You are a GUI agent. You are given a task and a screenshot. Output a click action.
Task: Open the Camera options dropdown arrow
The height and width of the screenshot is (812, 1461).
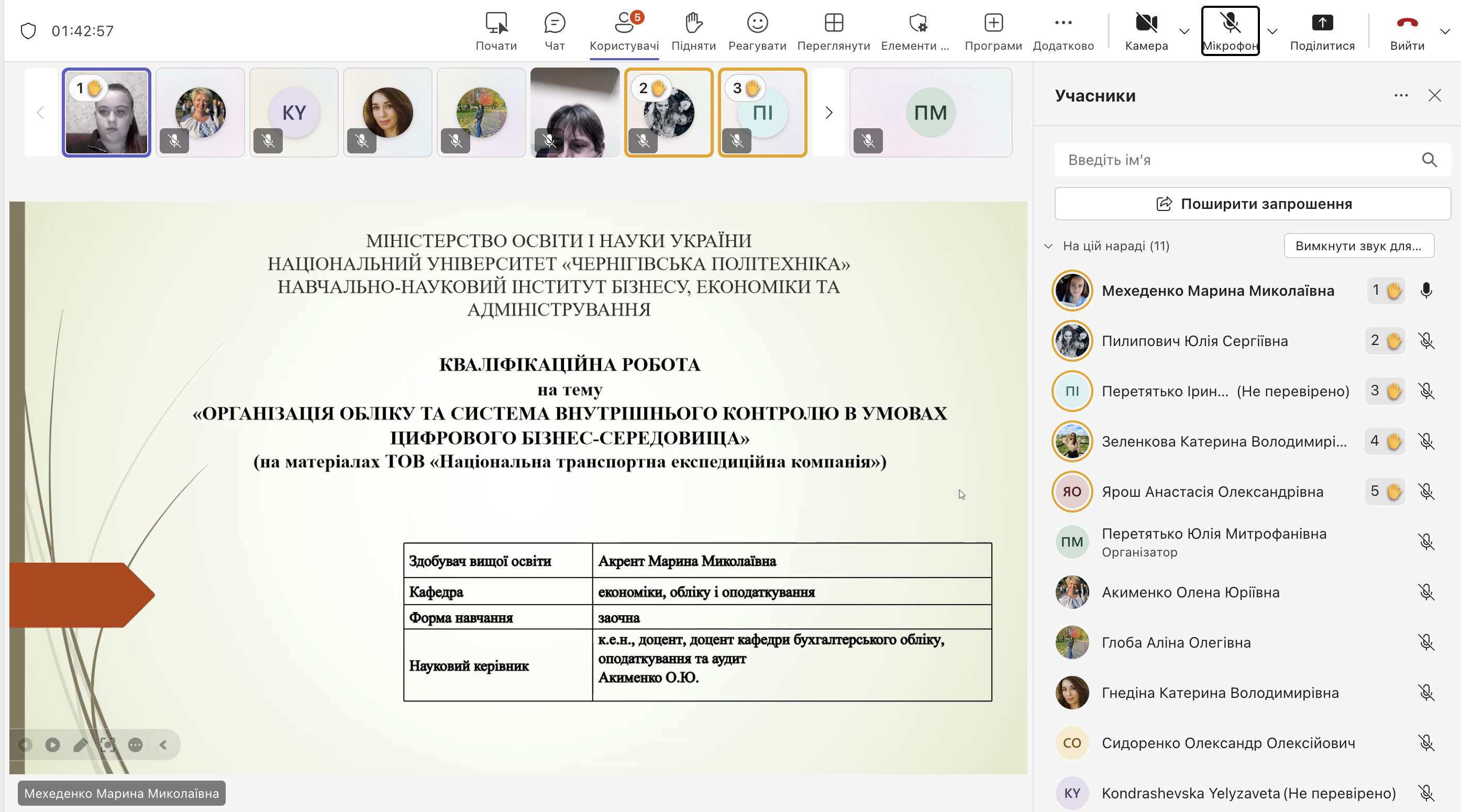point(1183,31)
